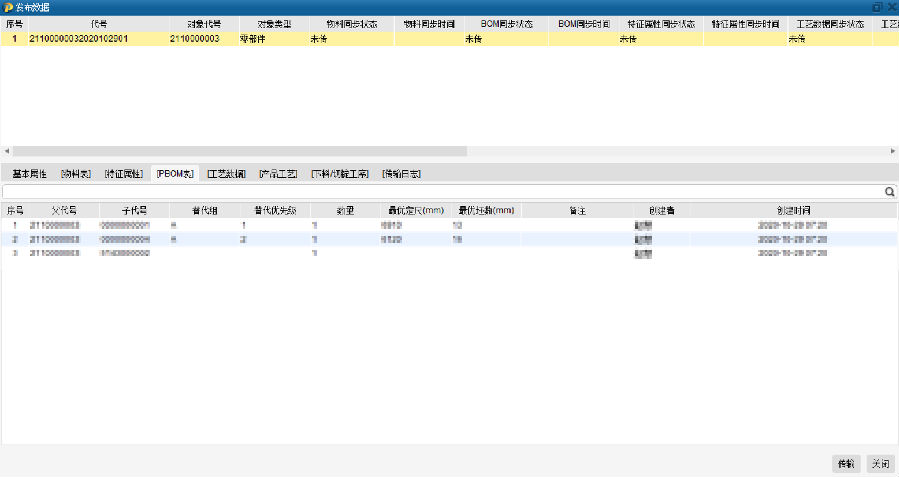Restore the dialog window size
Image resolution: width=899 pixels, height=477 pixels.
coord(877,7)
